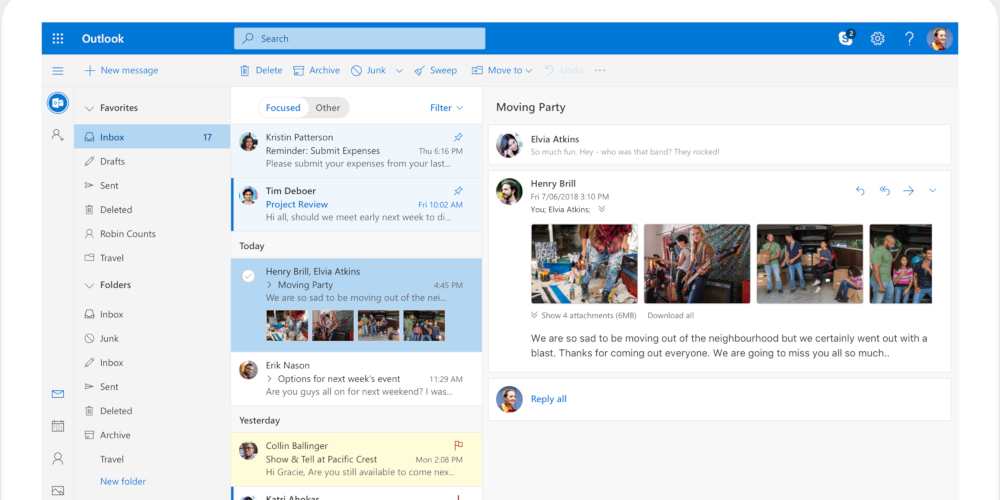Open the app launcher waffle icon

coord(58,39)
